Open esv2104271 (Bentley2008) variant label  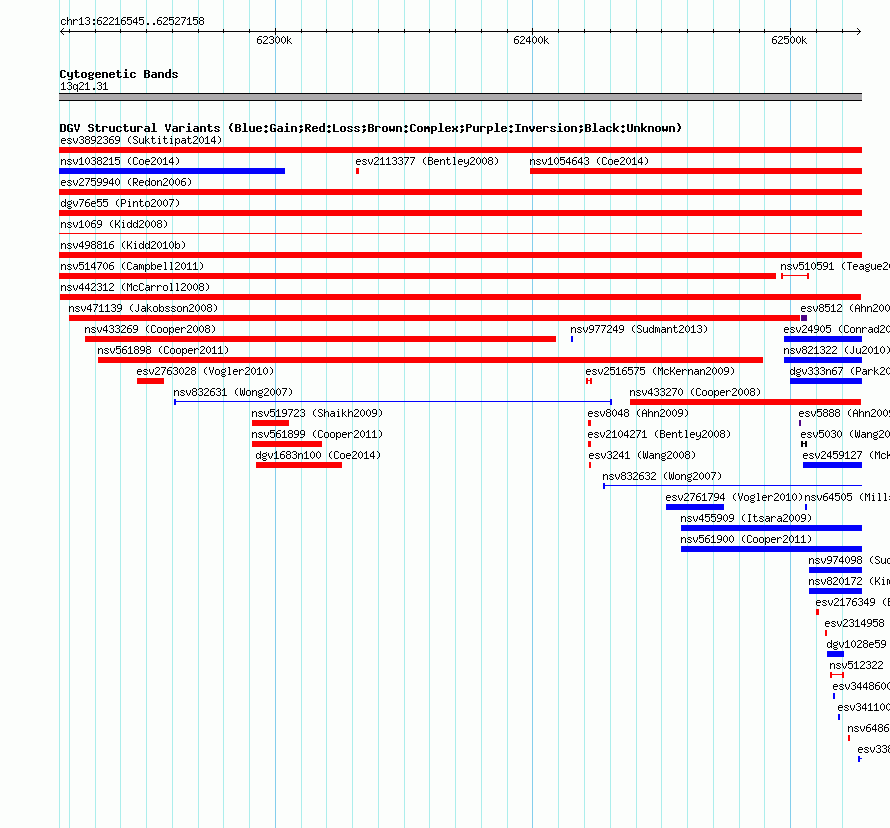659,434
